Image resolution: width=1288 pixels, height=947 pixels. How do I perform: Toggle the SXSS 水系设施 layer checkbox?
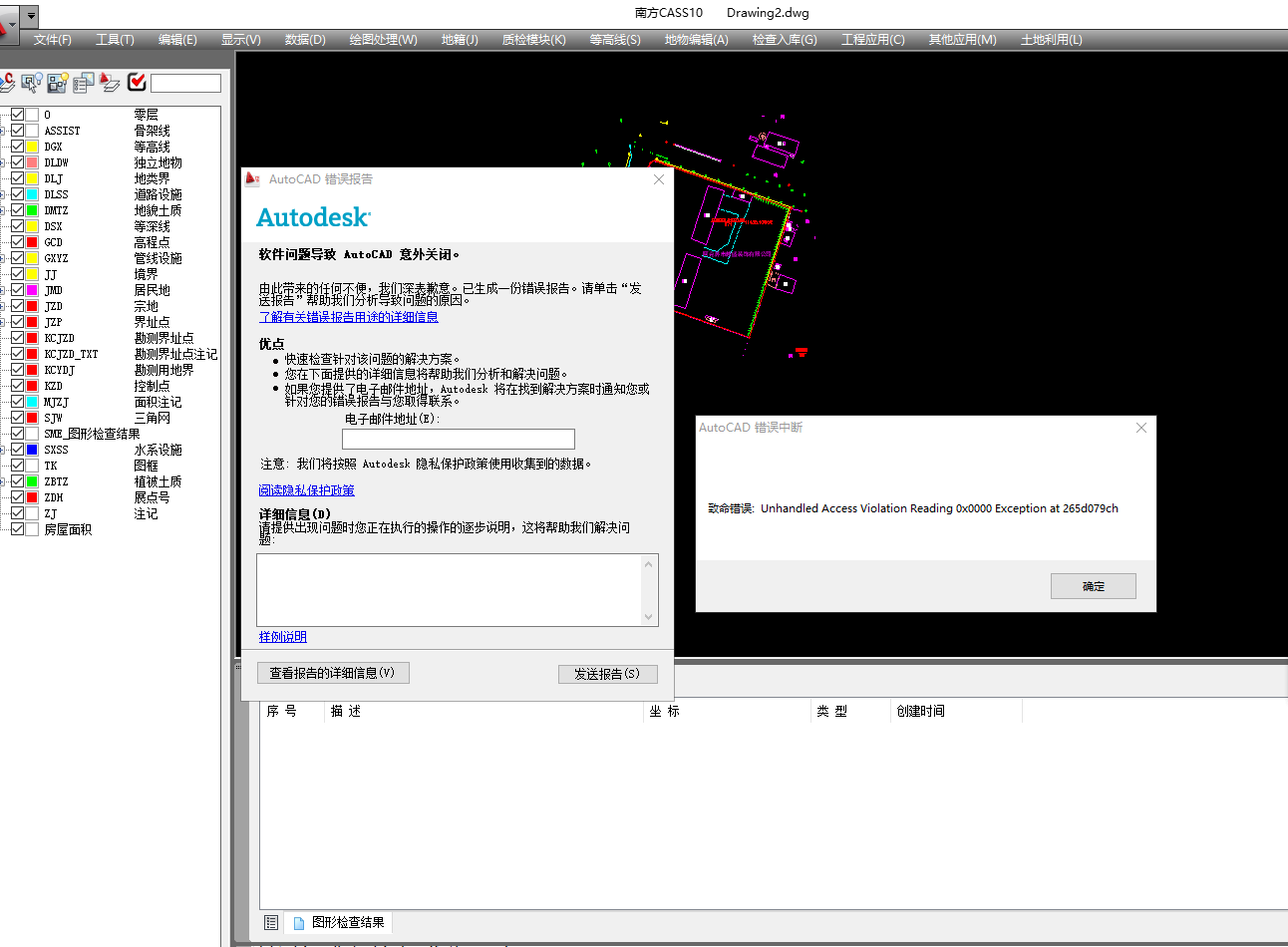click(x=17, y=450)
